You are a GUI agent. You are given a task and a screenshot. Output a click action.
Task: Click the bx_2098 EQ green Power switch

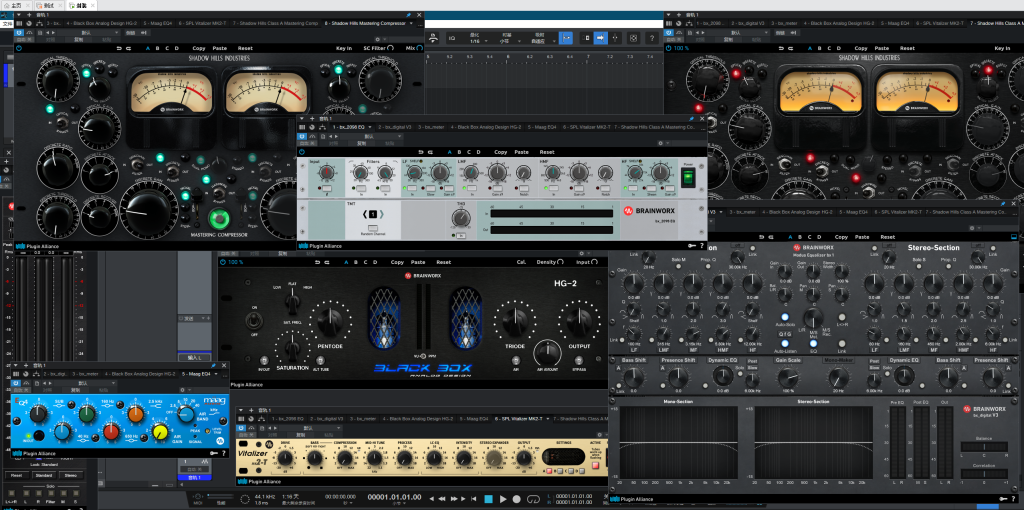(x=687, y=177)
